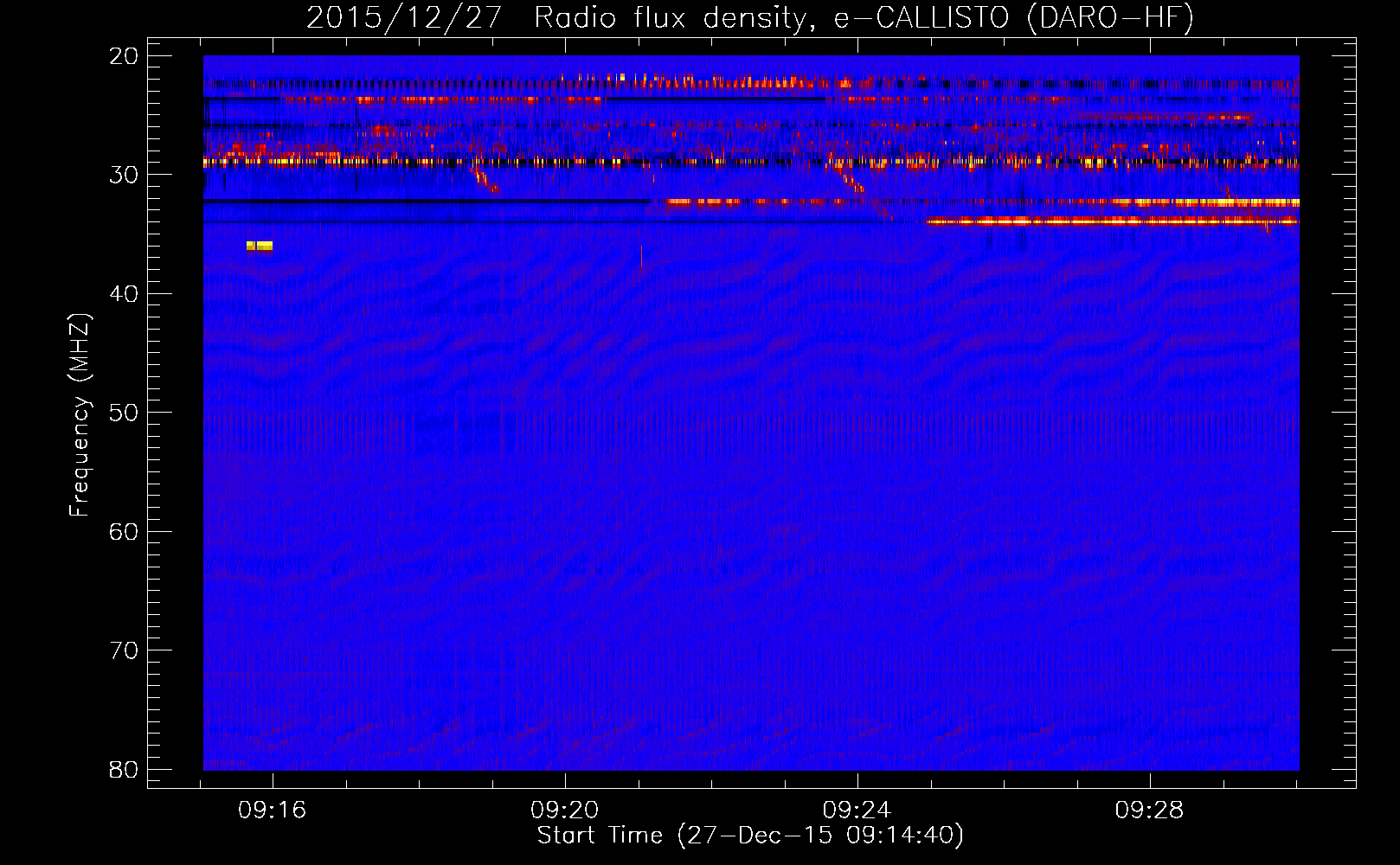Click the 70 MHz frequency tick label

coord(124,650)
